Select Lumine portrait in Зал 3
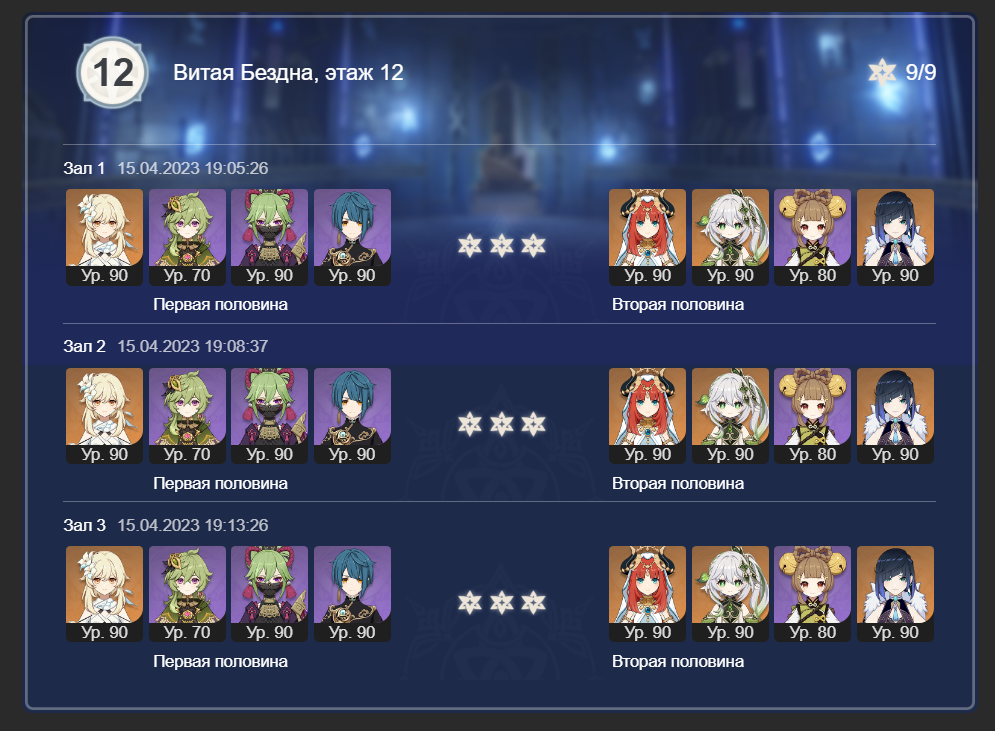Viewport: 995px width, 731px height. tap(105, 594)
